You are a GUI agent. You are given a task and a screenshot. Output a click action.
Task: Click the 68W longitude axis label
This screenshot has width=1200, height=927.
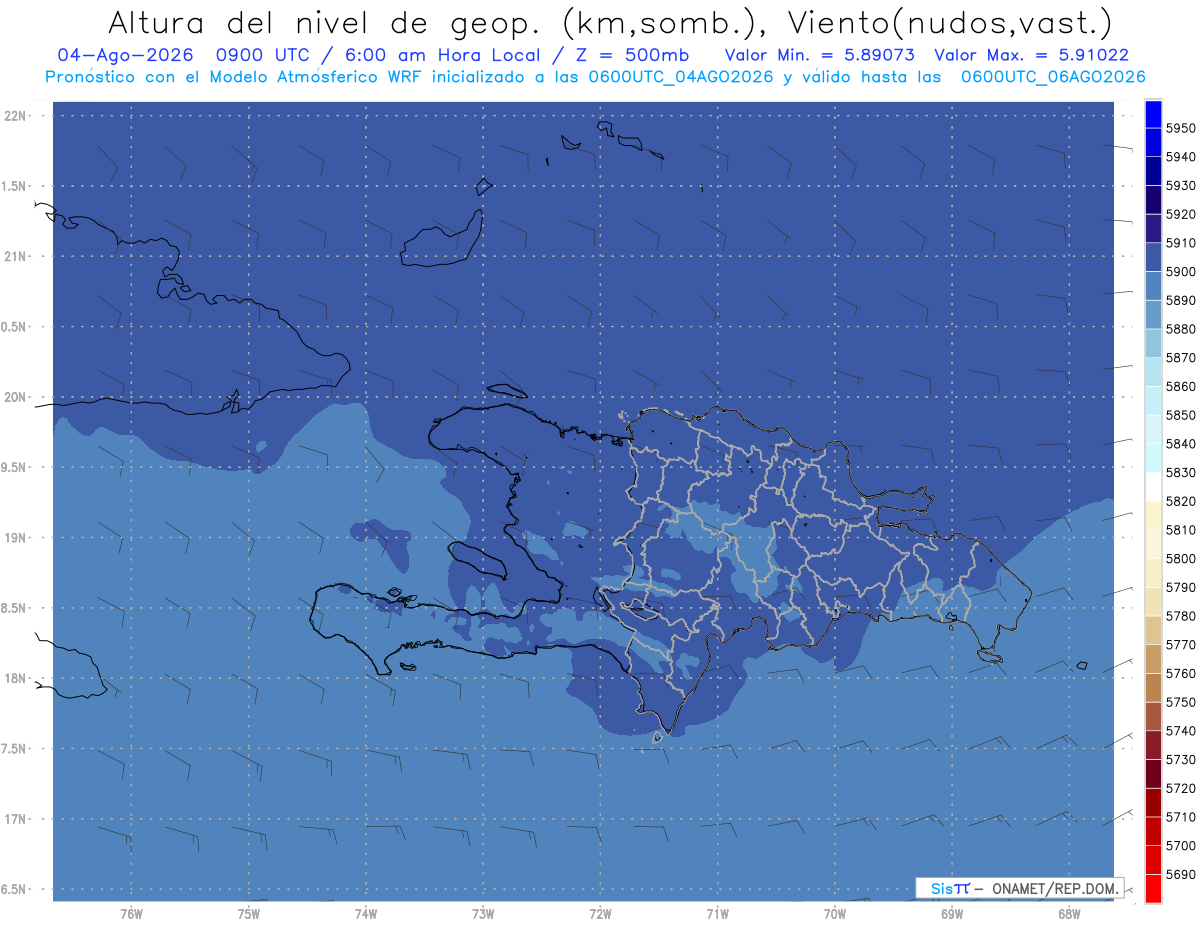tap(1069, 913)
